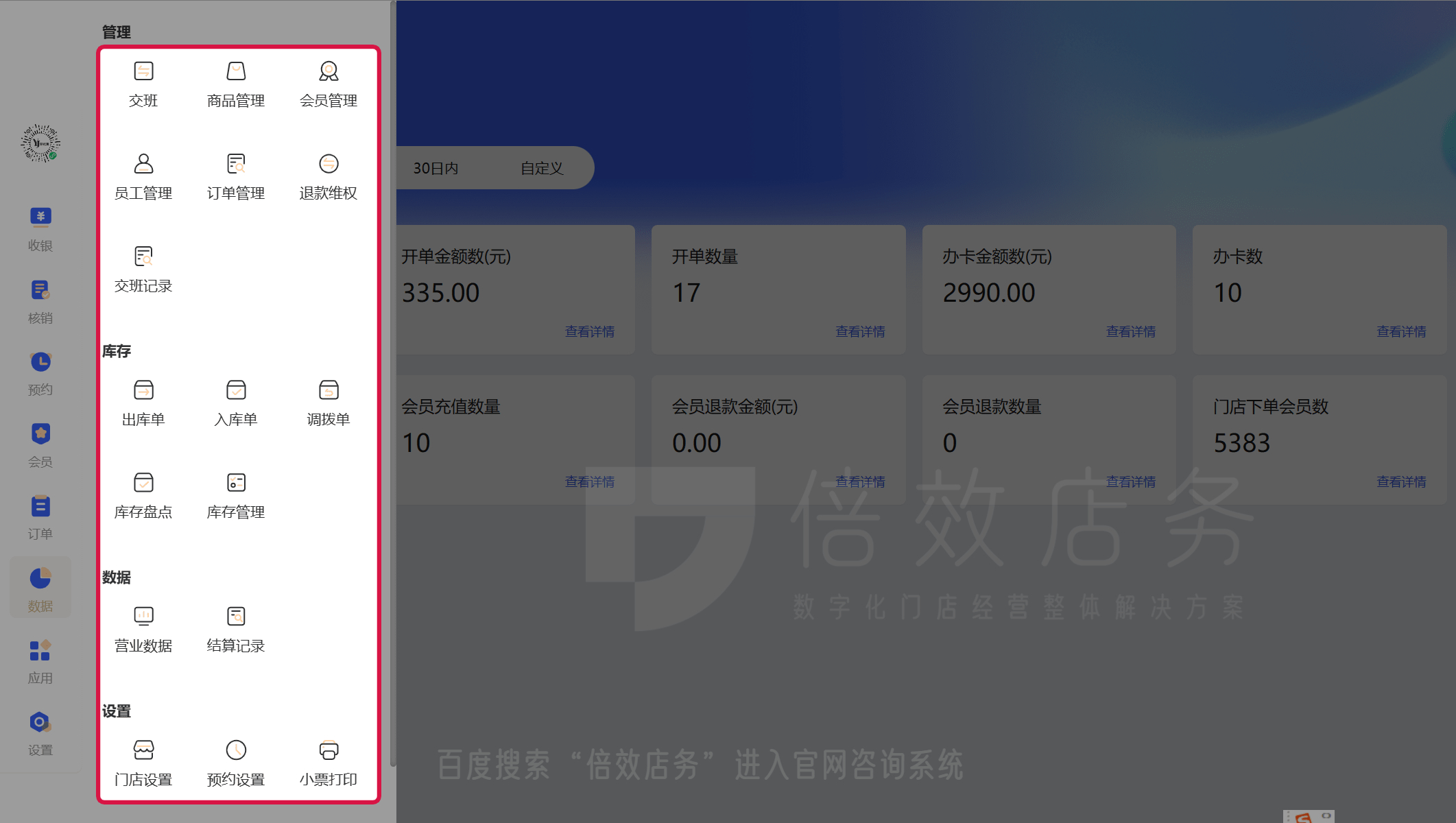The image size is (1456, 823).
Task: Open 库存盘点 inventory count
Action: tap(143, 496)
